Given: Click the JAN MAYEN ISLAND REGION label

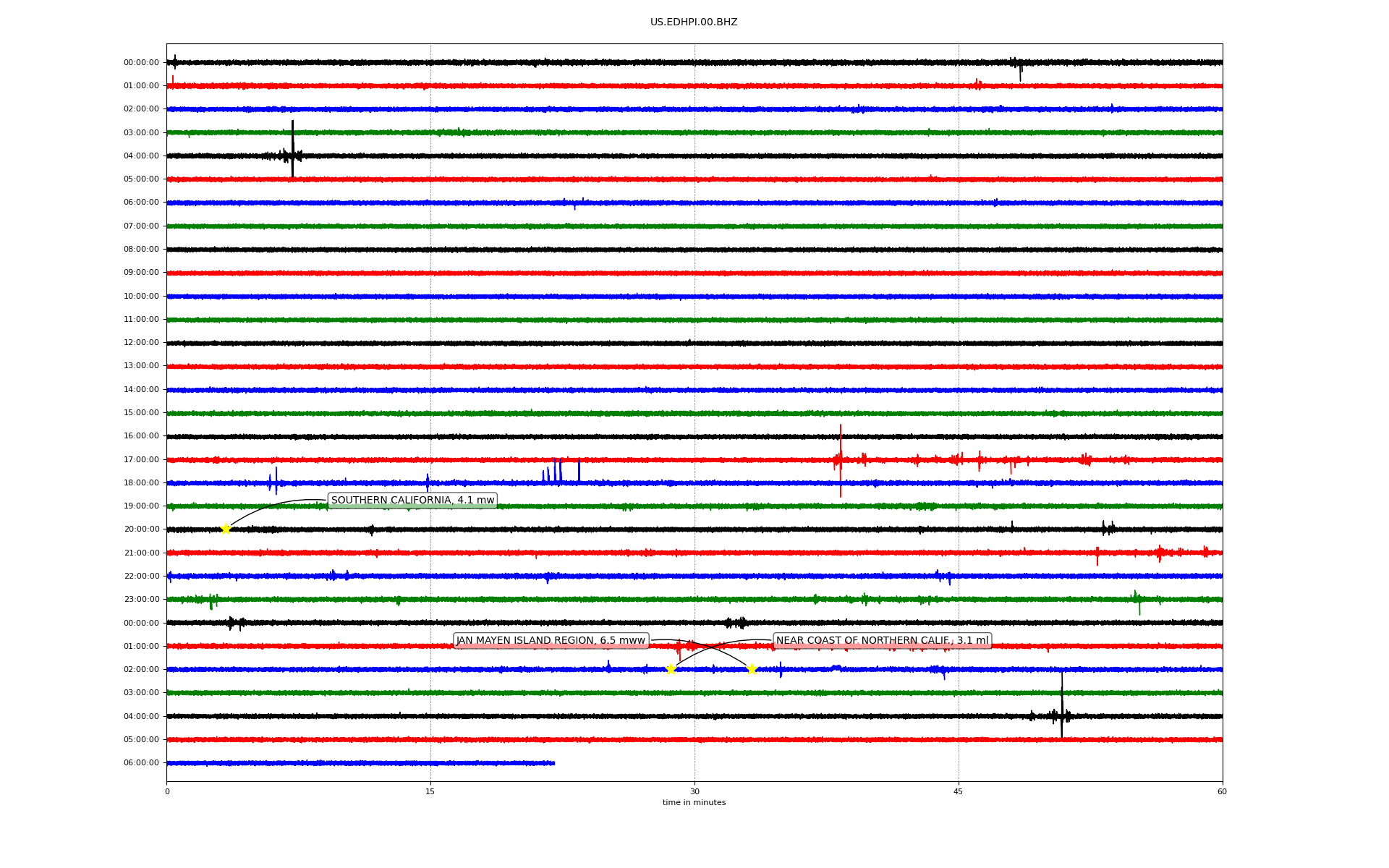Looking at the screenshot, I should 550,641.
